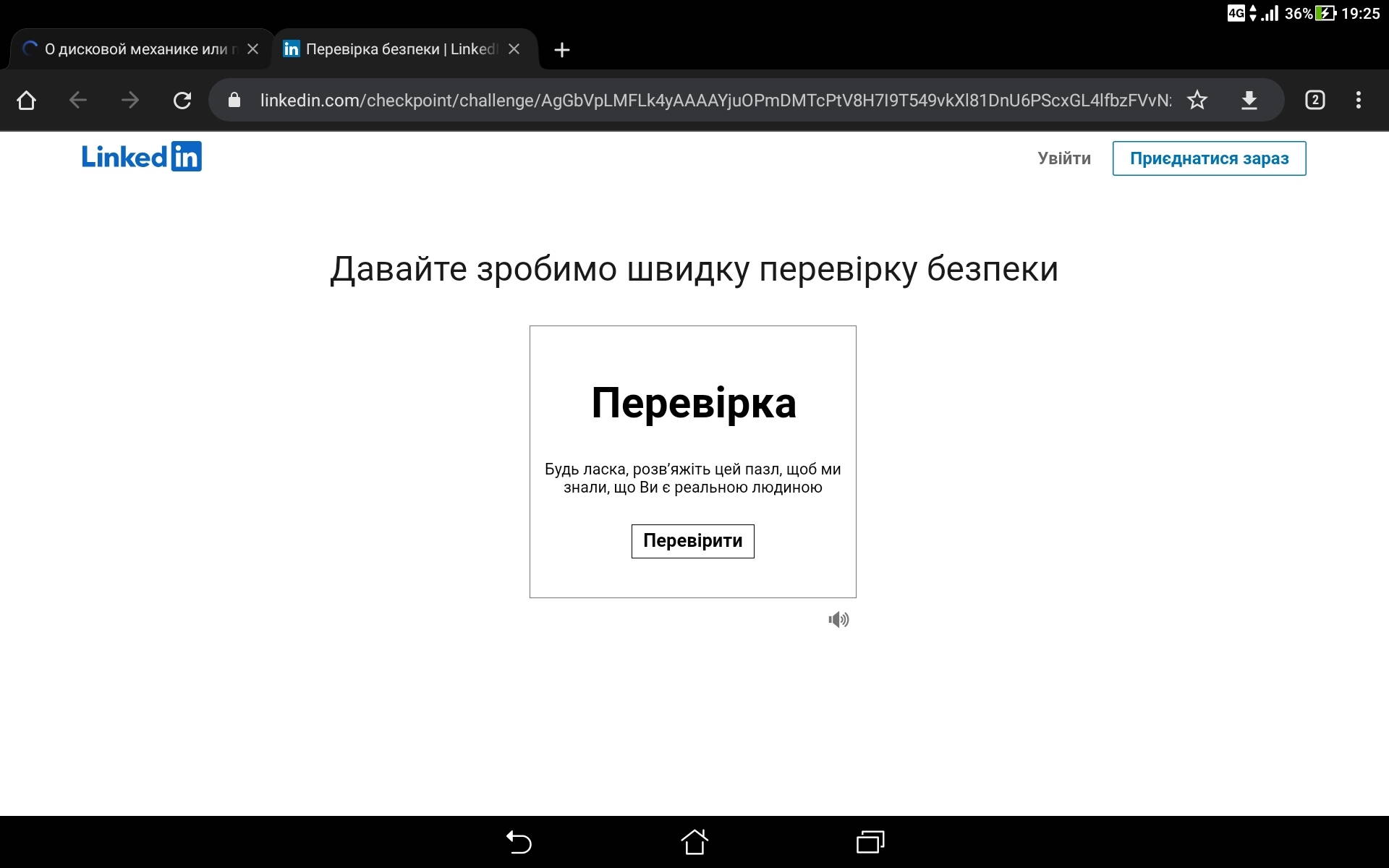Play the audio challenge speaker icon
The height and width of the screenshot is (868, 1389).
838,620
